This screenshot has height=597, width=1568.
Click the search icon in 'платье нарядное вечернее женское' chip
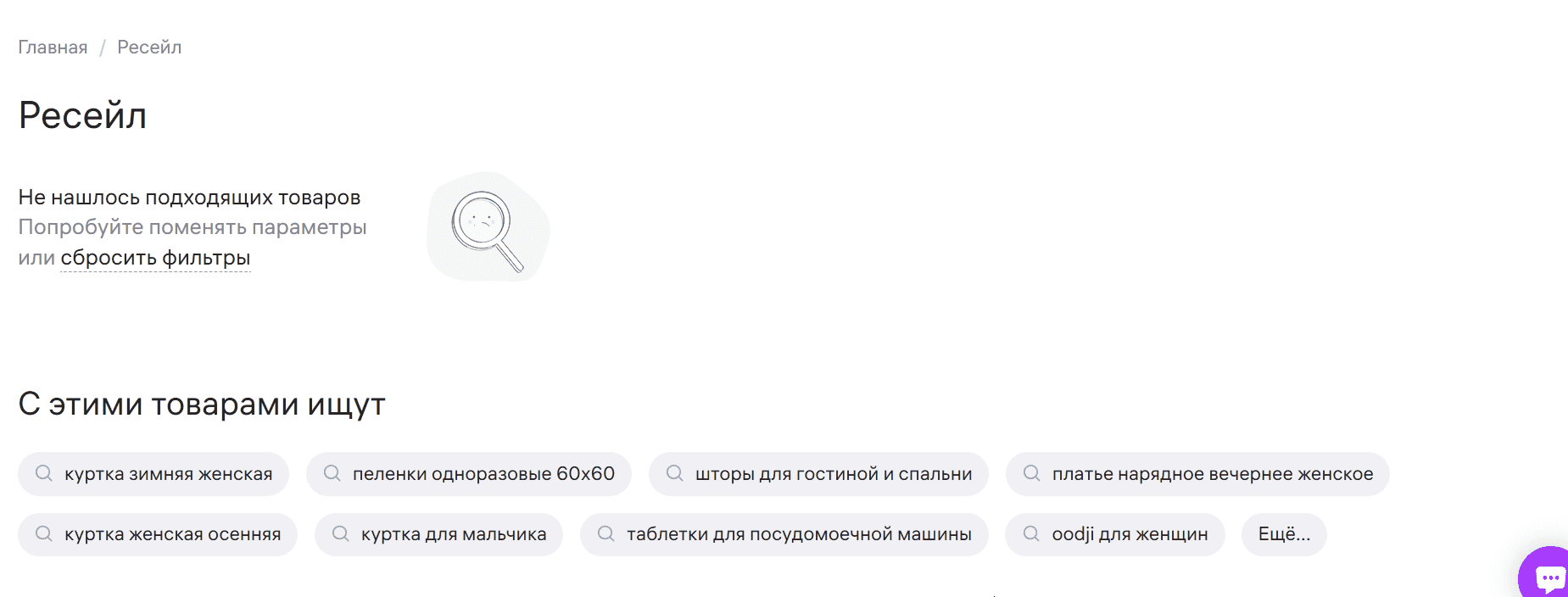(x=1032, y=473)
